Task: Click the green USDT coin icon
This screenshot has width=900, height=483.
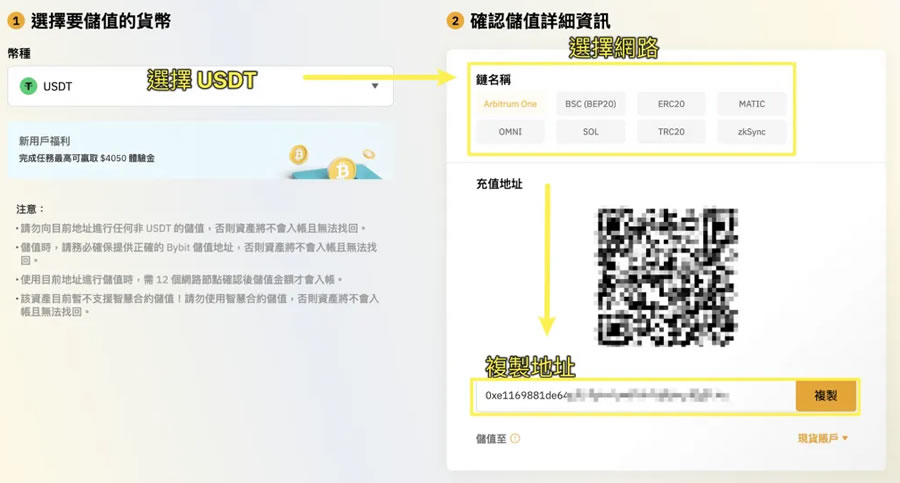Action: tap(28, 86)
